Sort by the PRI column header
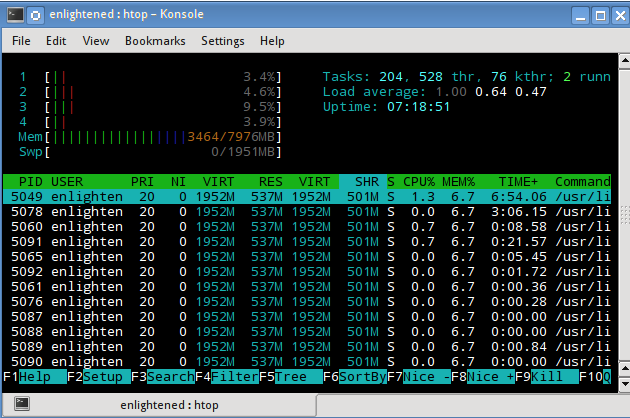Screen dimensions: 630x418 pyautogui.click(x=142, y=182)
